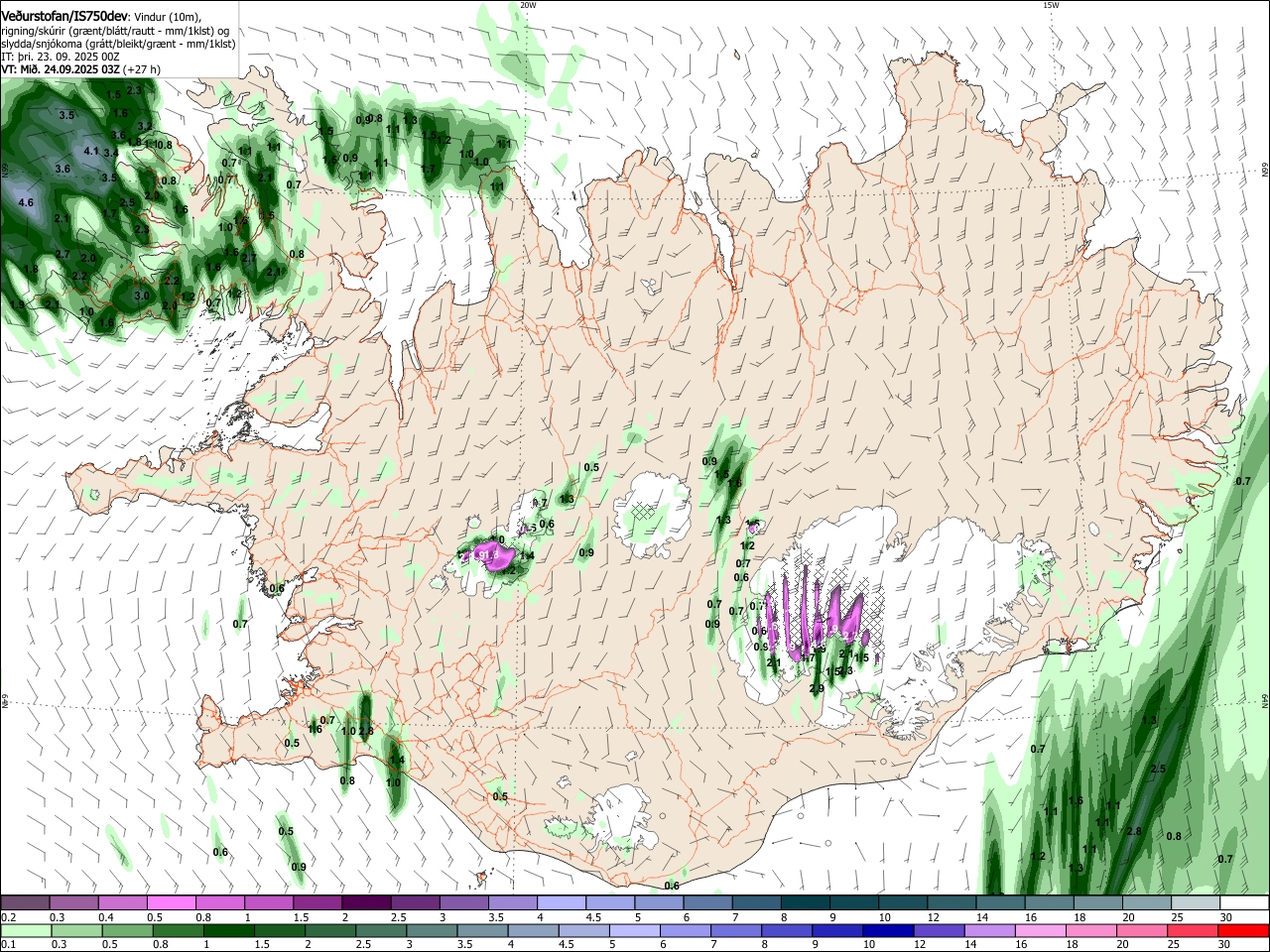This screenshot has width=1270, height=952.
Task: Pick the magenta 1.5 snow scale swatch
Action: pyautogui.click(x=317, y=903)
